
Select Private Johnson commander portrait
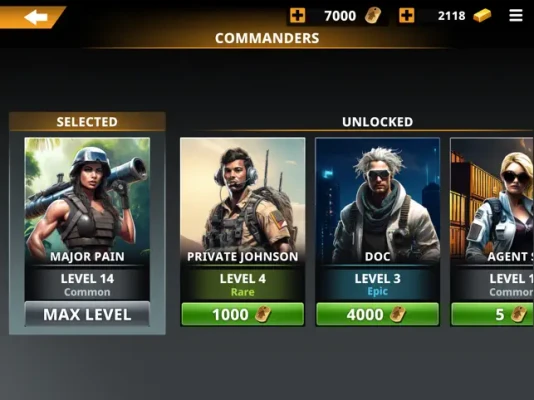(242, 201)
